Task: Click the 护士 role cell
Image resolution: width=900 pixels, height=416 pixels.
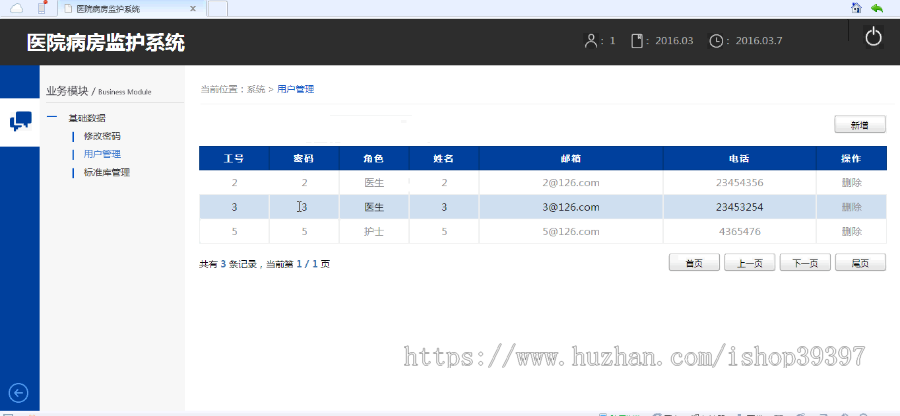Action: (x=374, y=232)
